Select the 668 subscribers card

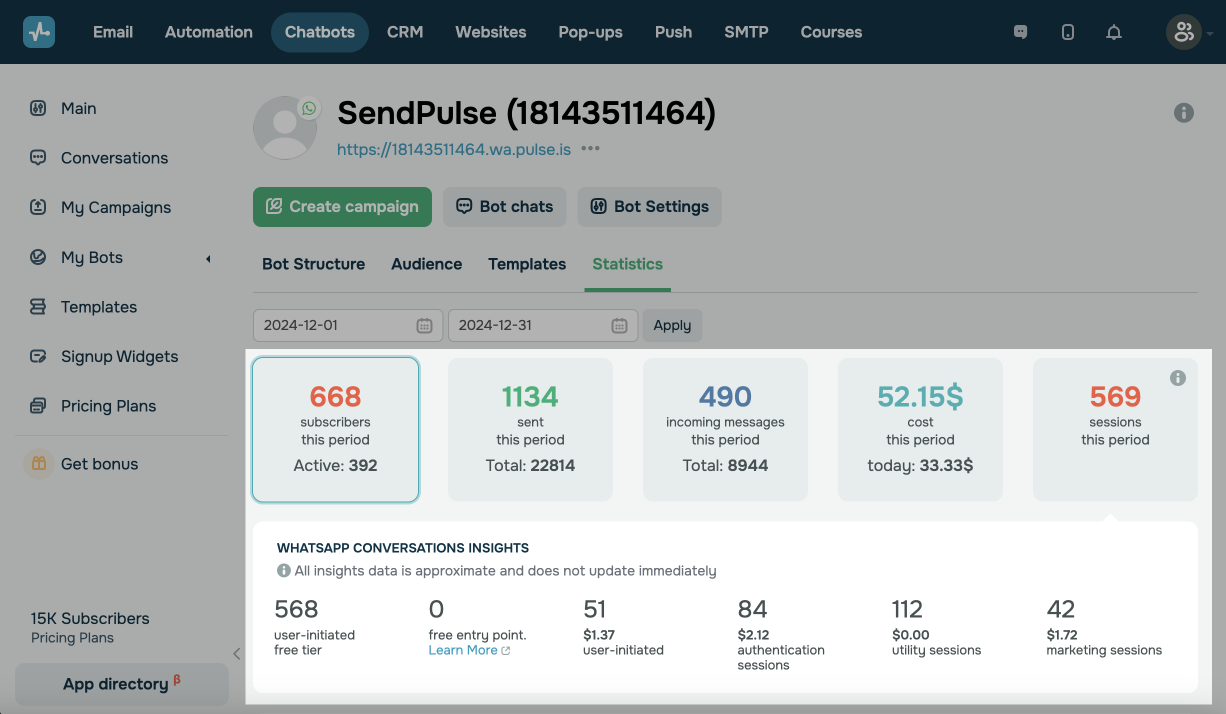[x=335, y=429]
